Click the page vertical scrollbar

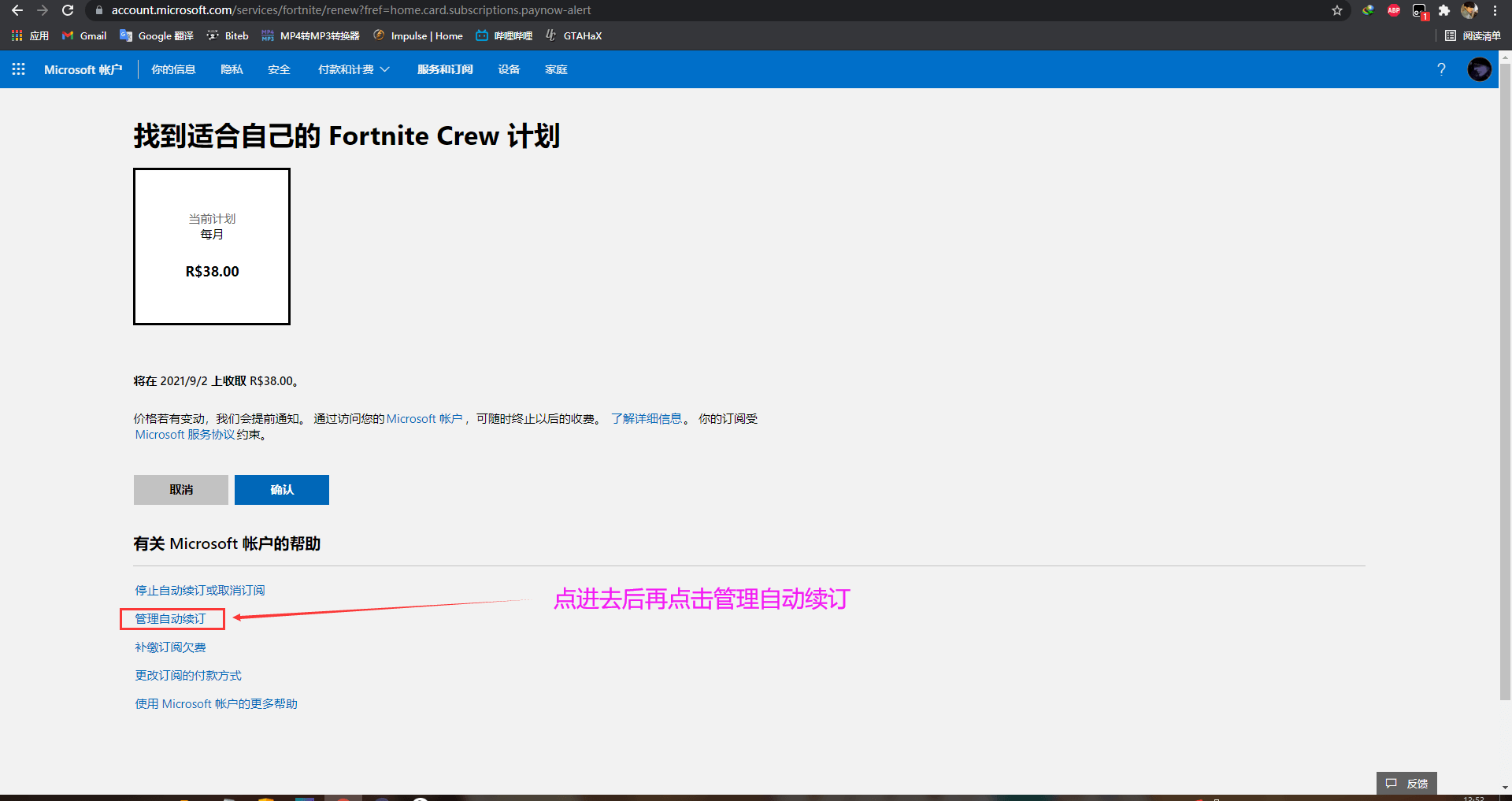coord(1505,381)
